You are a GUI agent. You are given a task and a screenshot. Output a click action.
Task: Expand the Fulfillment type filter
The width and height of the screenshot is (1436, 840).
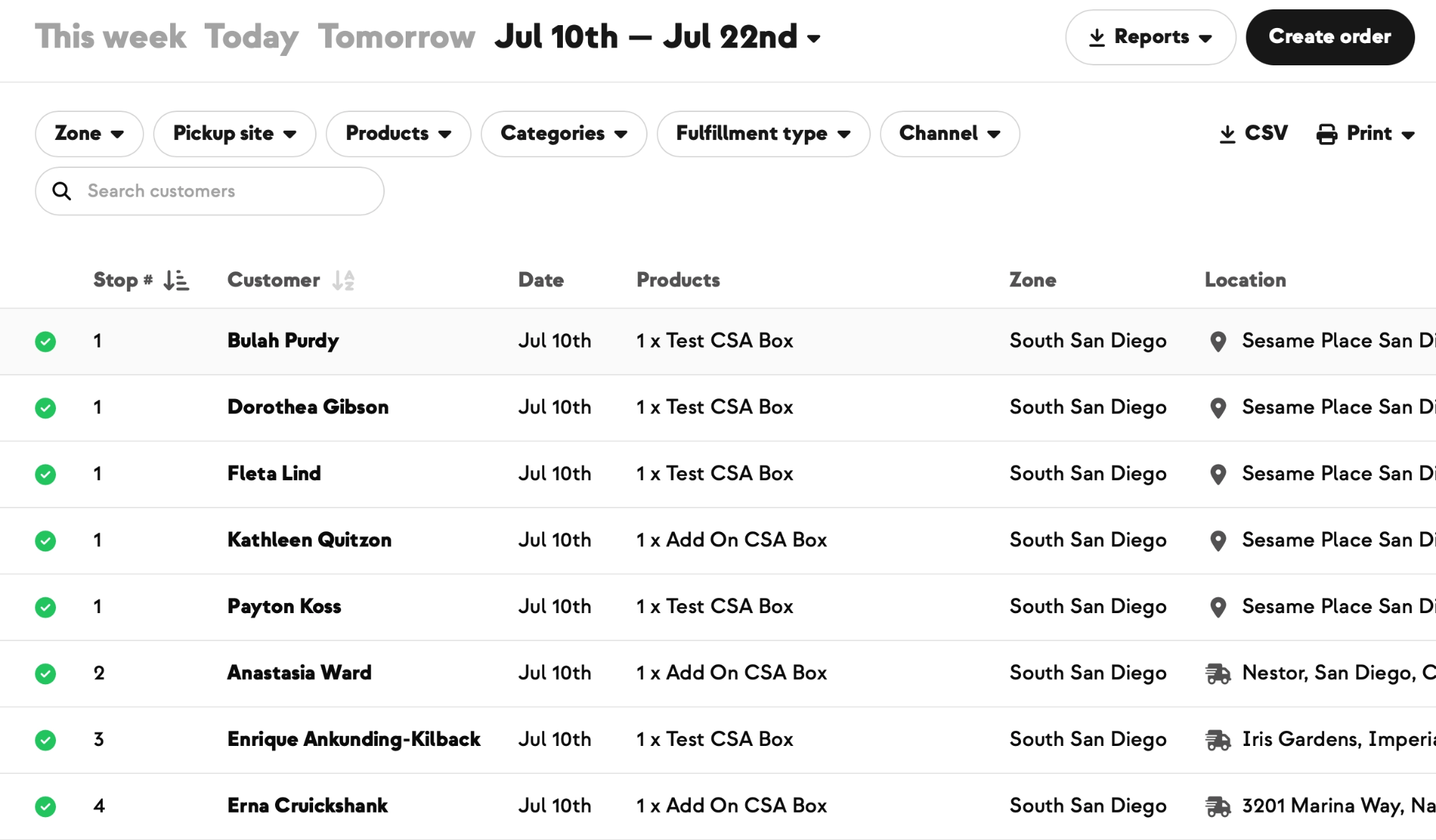pyautogui.click(x=763, y=134)
